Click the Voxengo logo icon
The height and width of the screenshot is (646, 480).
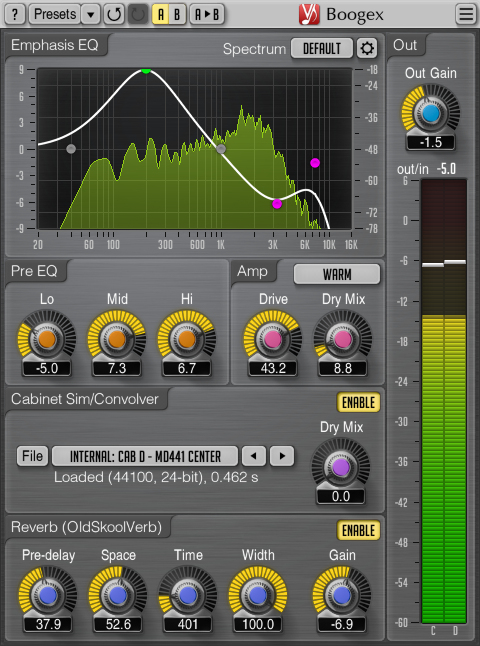(x=309, y=14)
